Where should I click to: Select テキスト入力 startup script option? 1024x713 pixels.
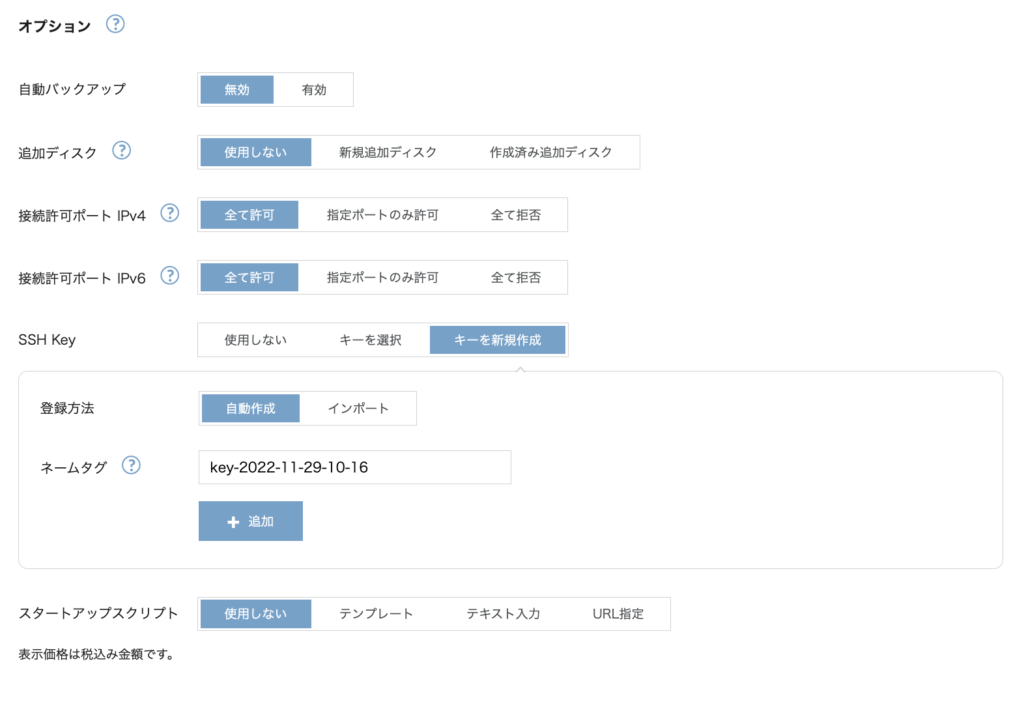(503, 614)
